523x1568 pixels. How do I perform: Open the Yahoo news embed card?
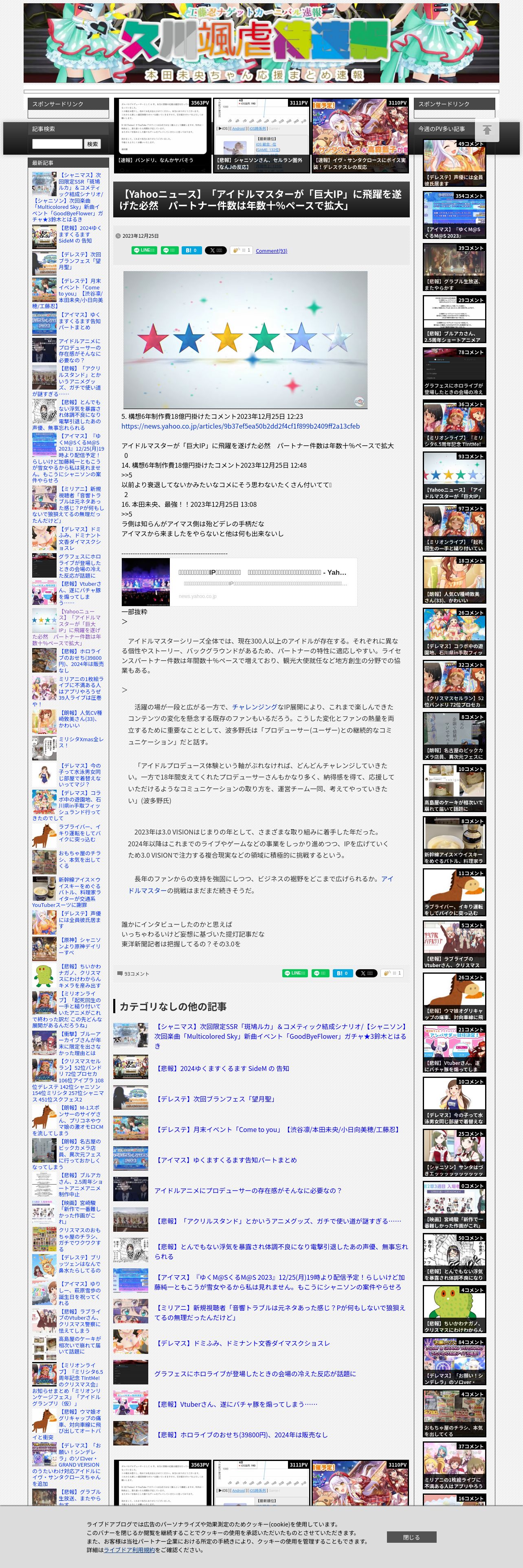click(239, 582)
